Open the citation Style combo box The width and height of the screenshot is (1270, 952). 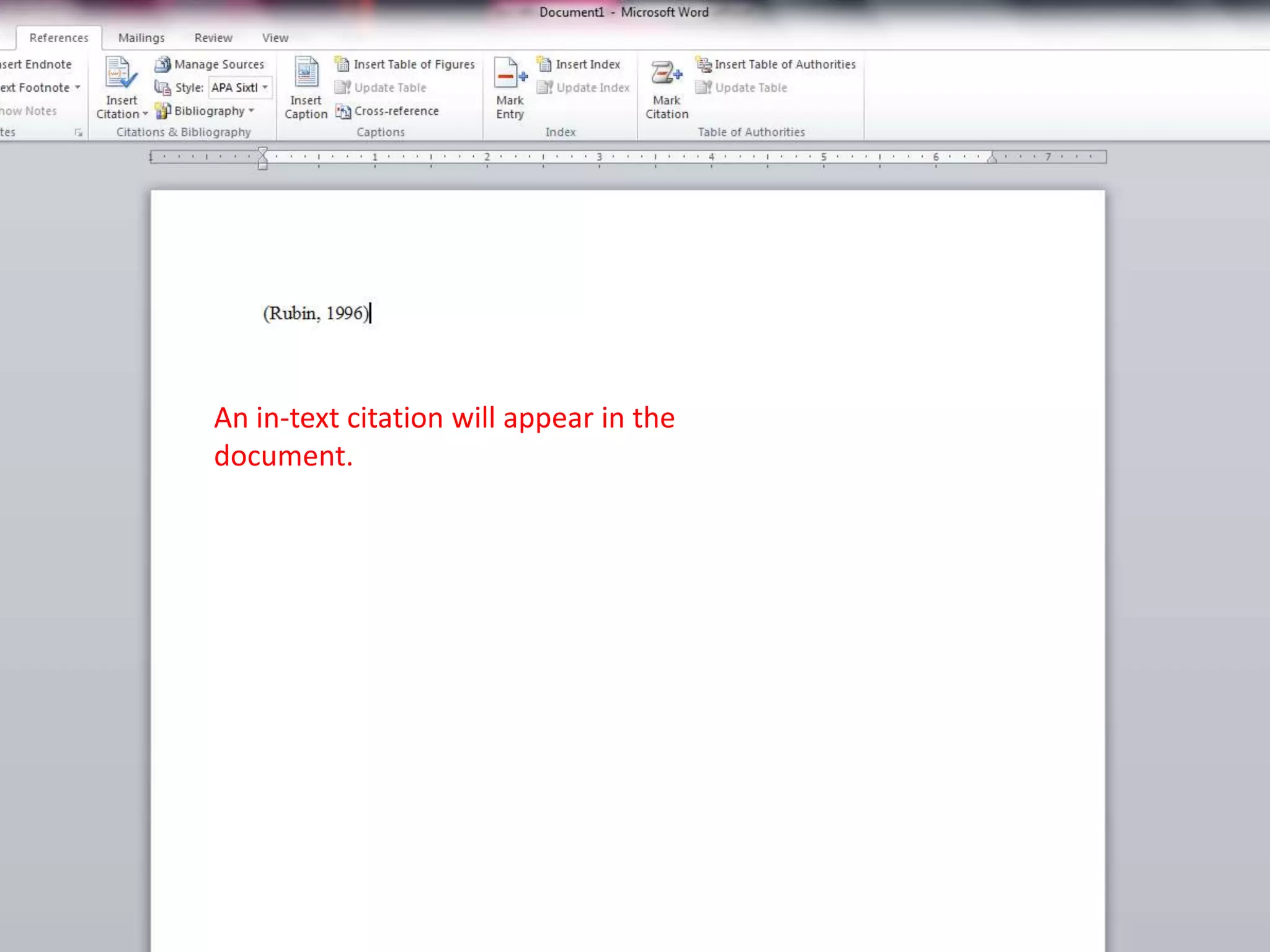point(240,87)
